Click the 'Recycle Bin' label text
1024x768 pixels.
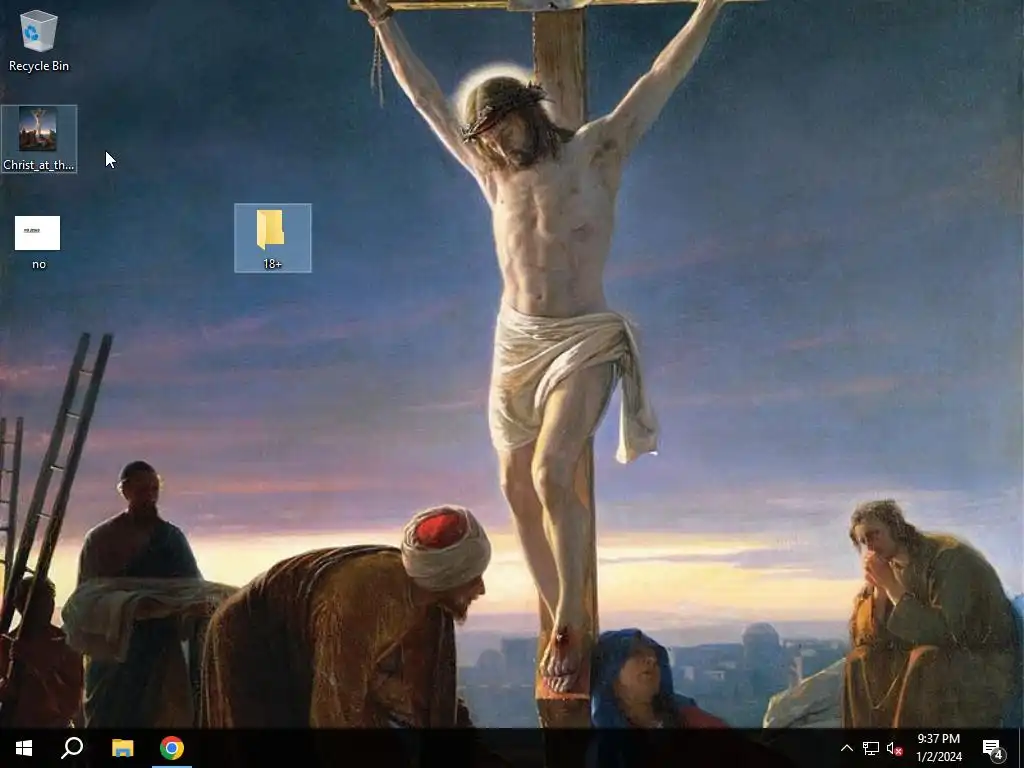[39, 66]
